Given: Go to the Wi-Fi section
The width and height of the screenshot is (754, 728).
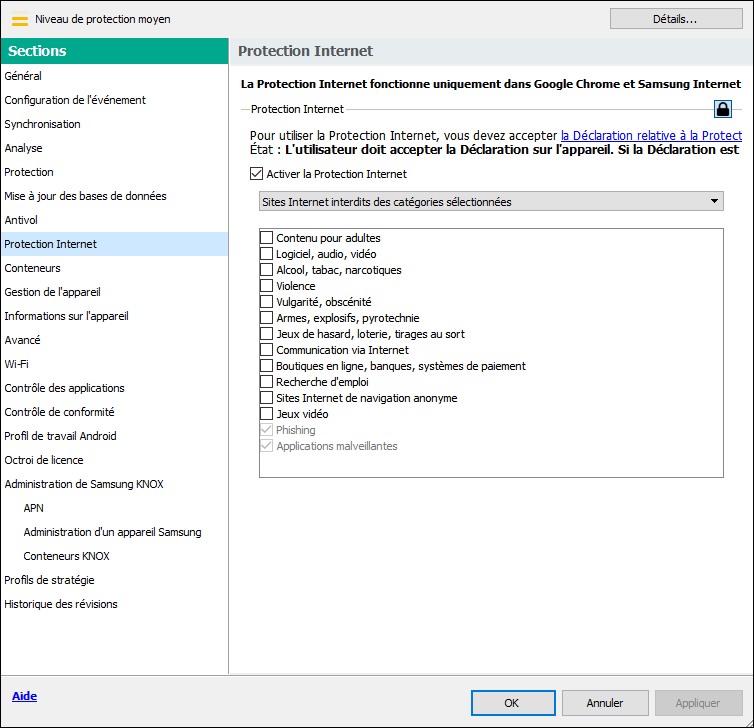Looking at the screenshot, I should [17, 364].
